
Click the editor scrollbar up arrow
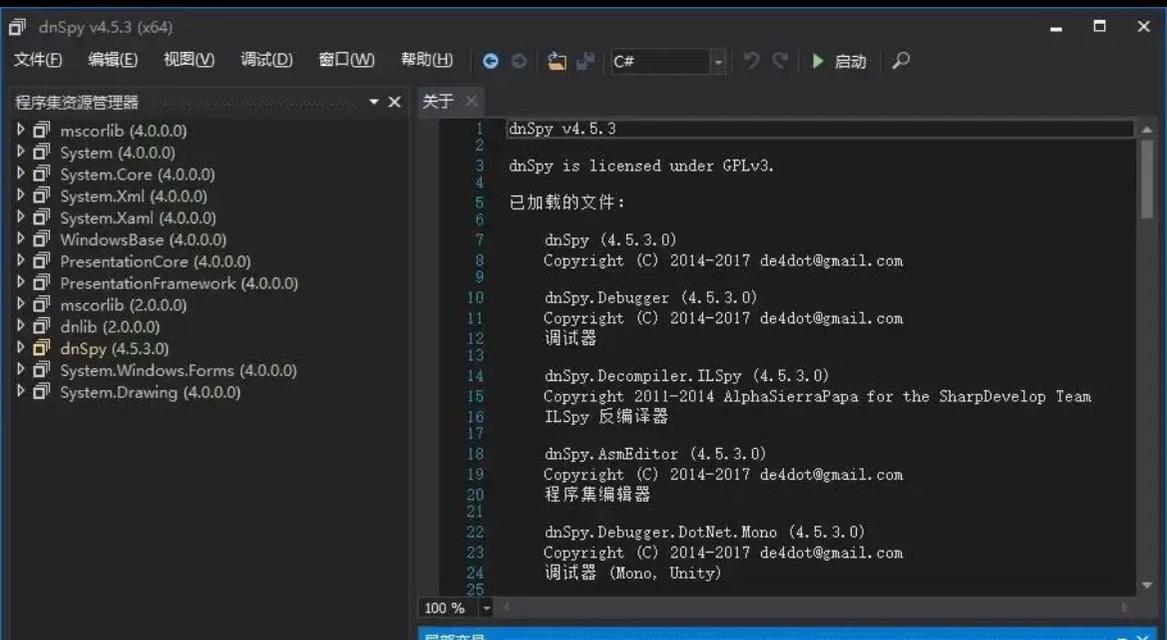tap(1147, 129)
